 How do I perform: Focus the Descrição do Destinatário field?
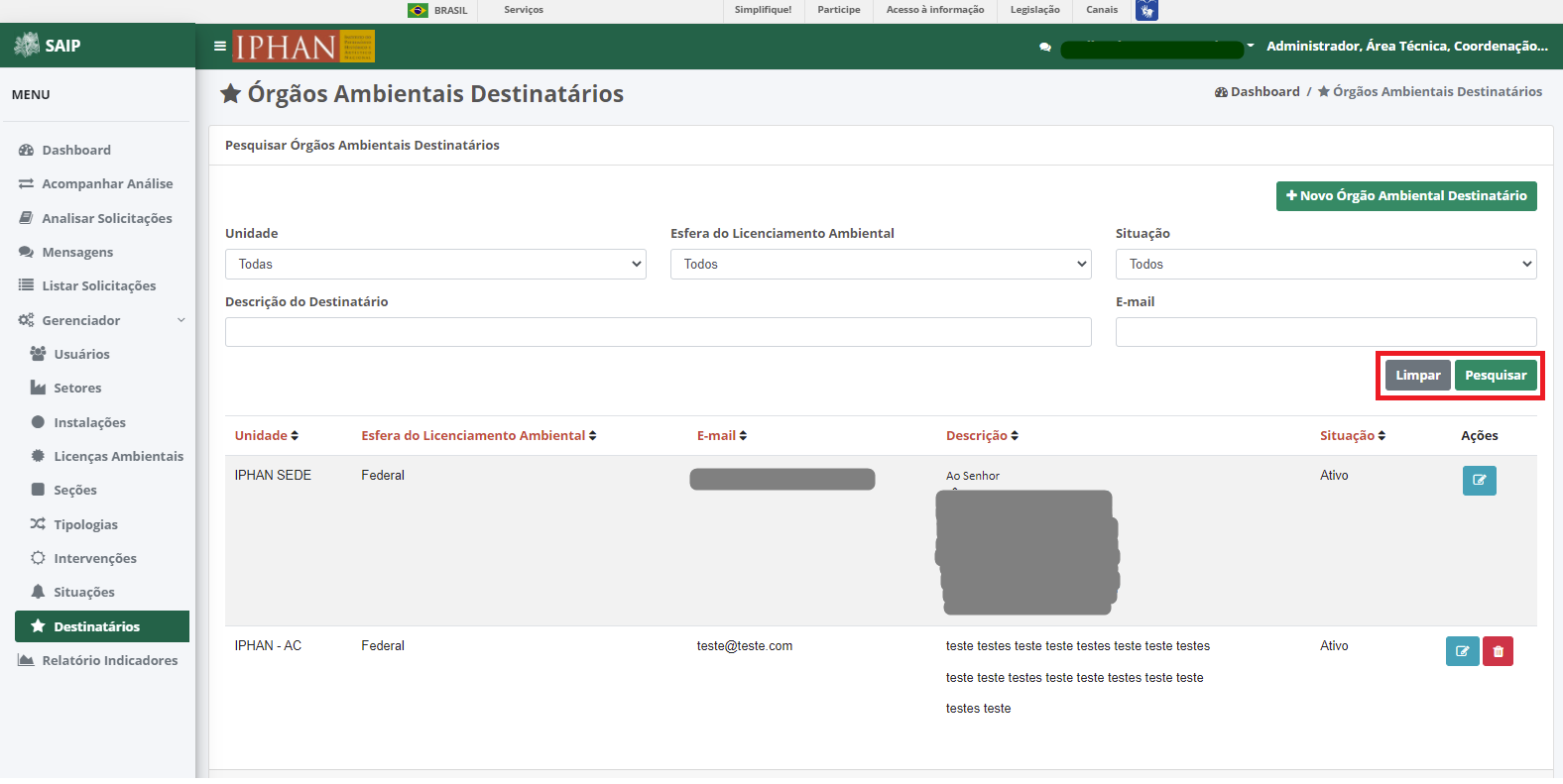pos(659,332)
